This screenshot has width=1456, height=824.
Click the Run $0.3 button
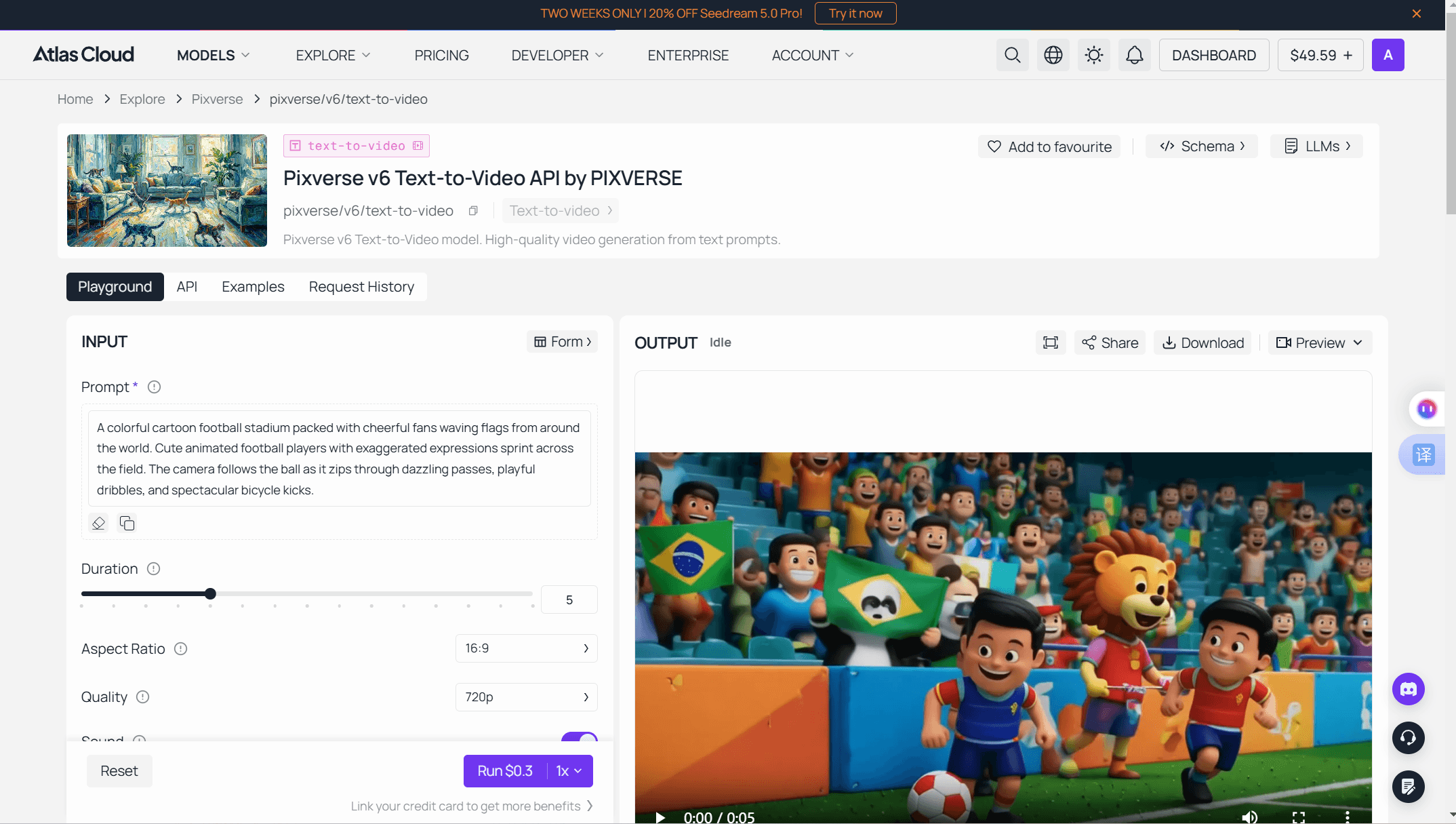pos(505,771)
